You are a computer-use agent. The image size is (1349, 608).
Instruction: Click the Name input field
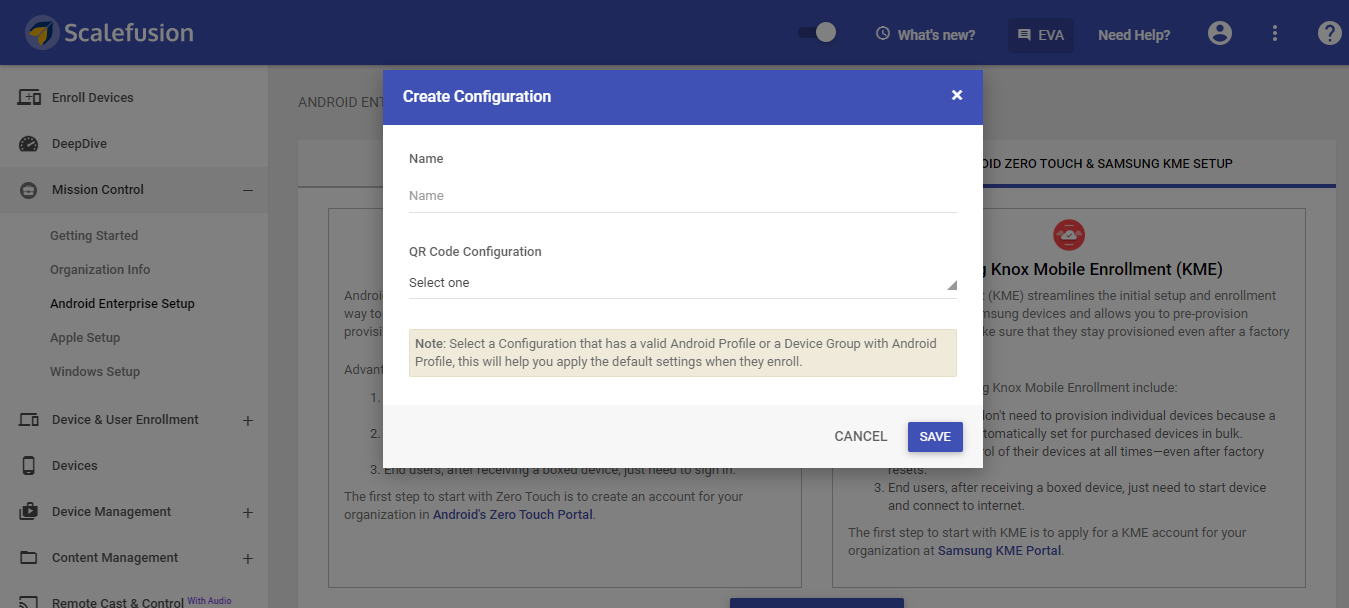pyautogui.click(x=683, y=196)
